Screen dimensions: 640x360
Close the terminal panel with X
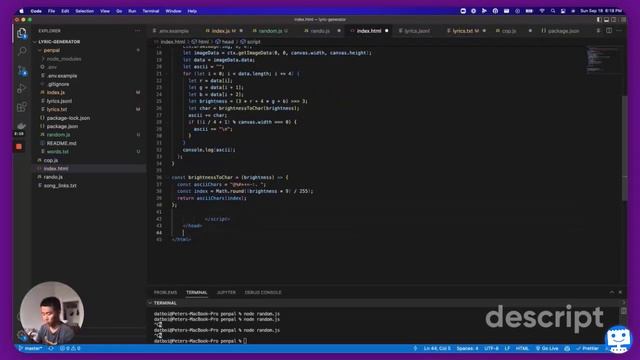620,292
